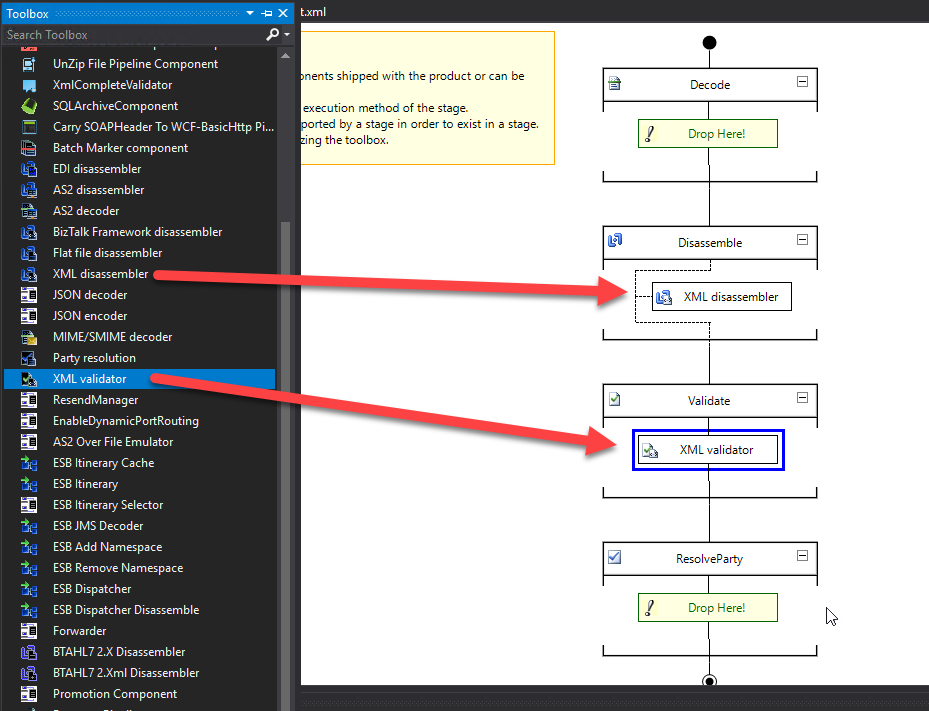The width and height of the screenshot is (929, 711).
Task: Click the SQLArchiveComponent icon
Action: 30,106
